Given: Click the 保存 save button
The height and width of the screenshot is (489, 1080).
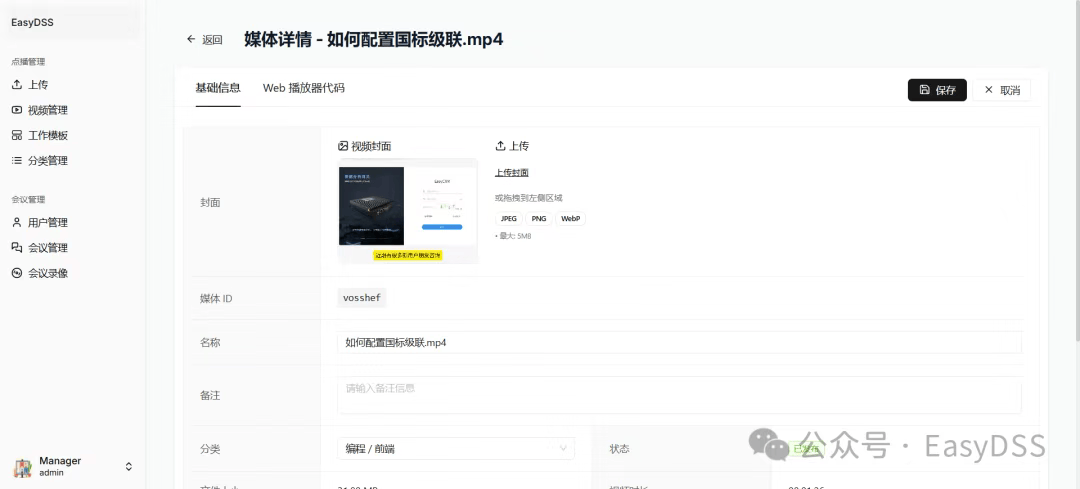Looking at the screenshot, I should pos(937,90).
